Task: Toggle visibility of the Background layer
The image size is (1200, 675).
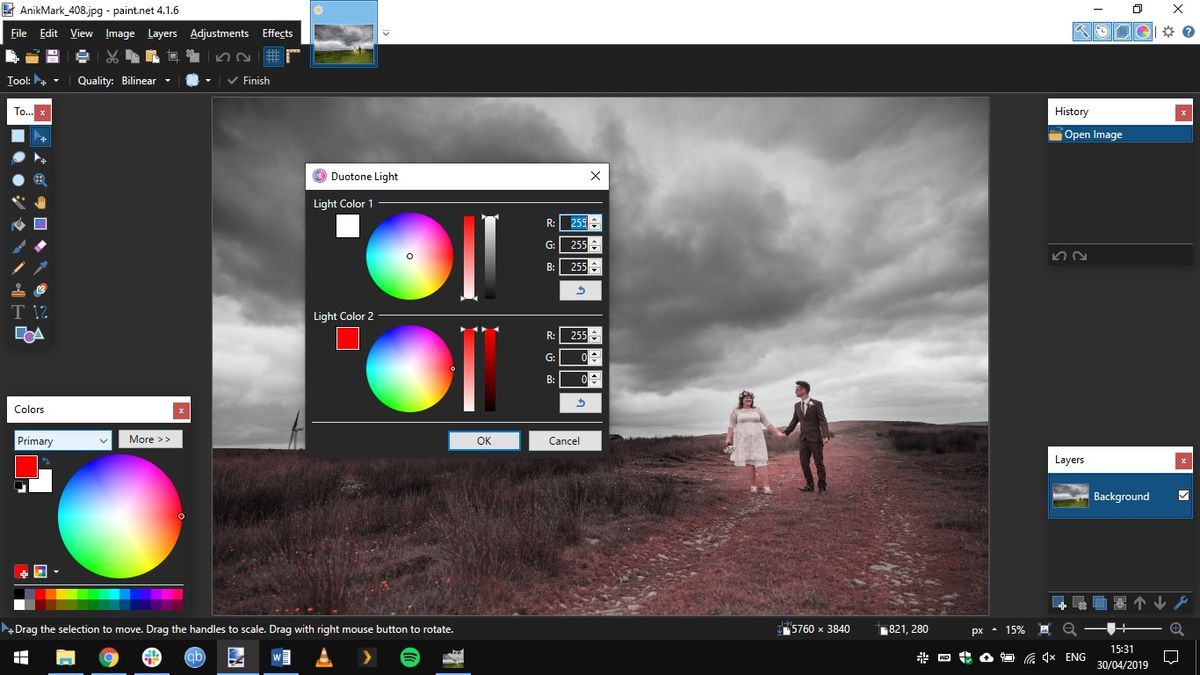Action: click(x=1184, y=496)
